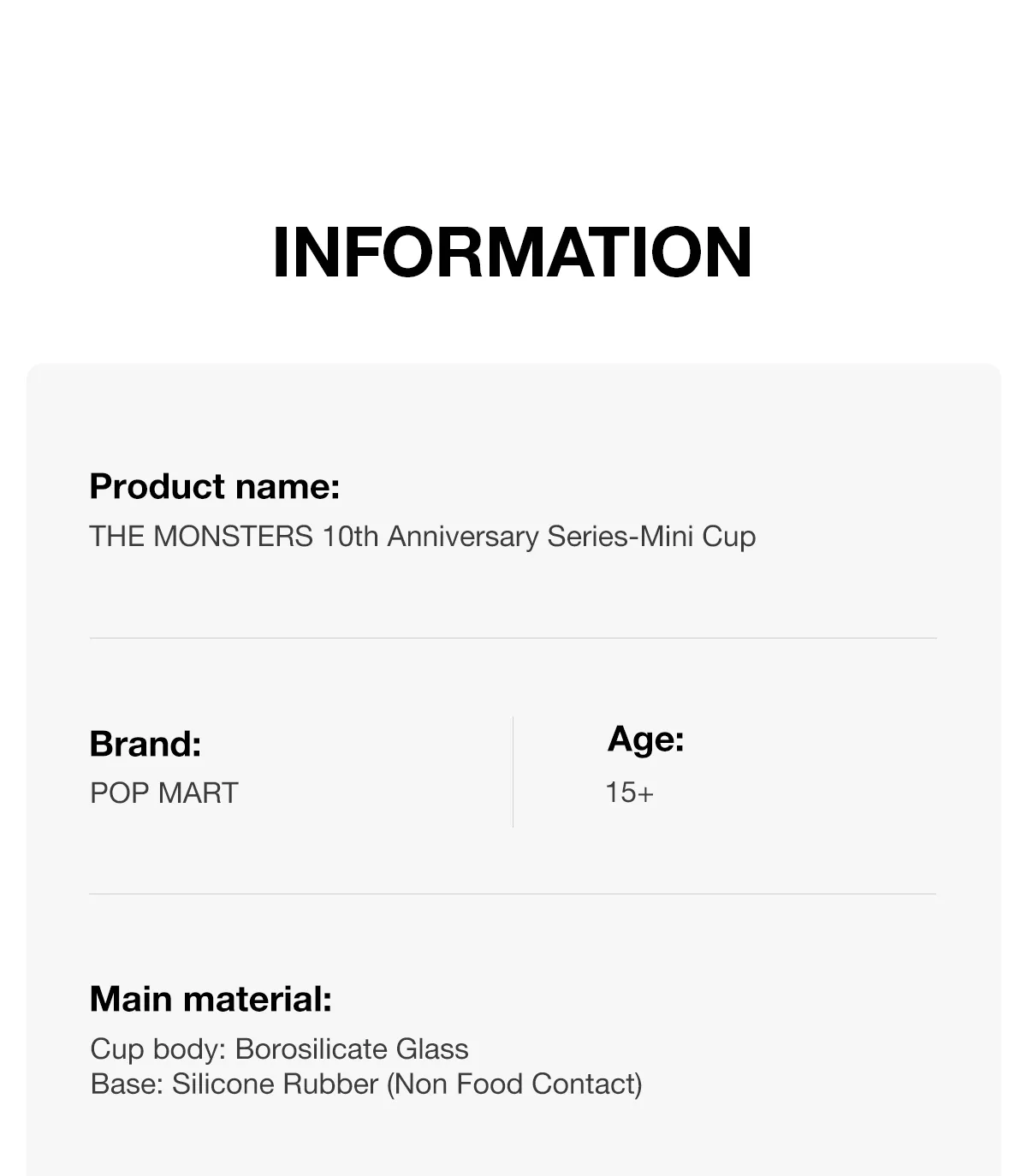This screenshot has width=1027, height=1176.
Task: Click the vertical divider between Brand and Age
Action: pyautogui.click(x=513, y=772)
